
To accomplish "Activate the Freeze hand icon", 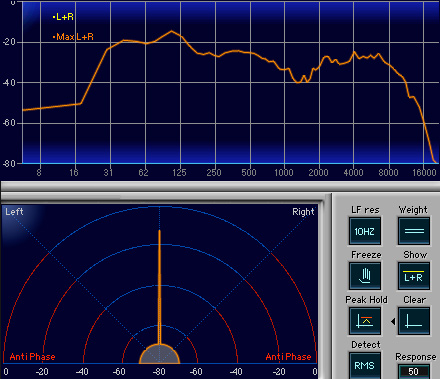I will pos(365,276).
